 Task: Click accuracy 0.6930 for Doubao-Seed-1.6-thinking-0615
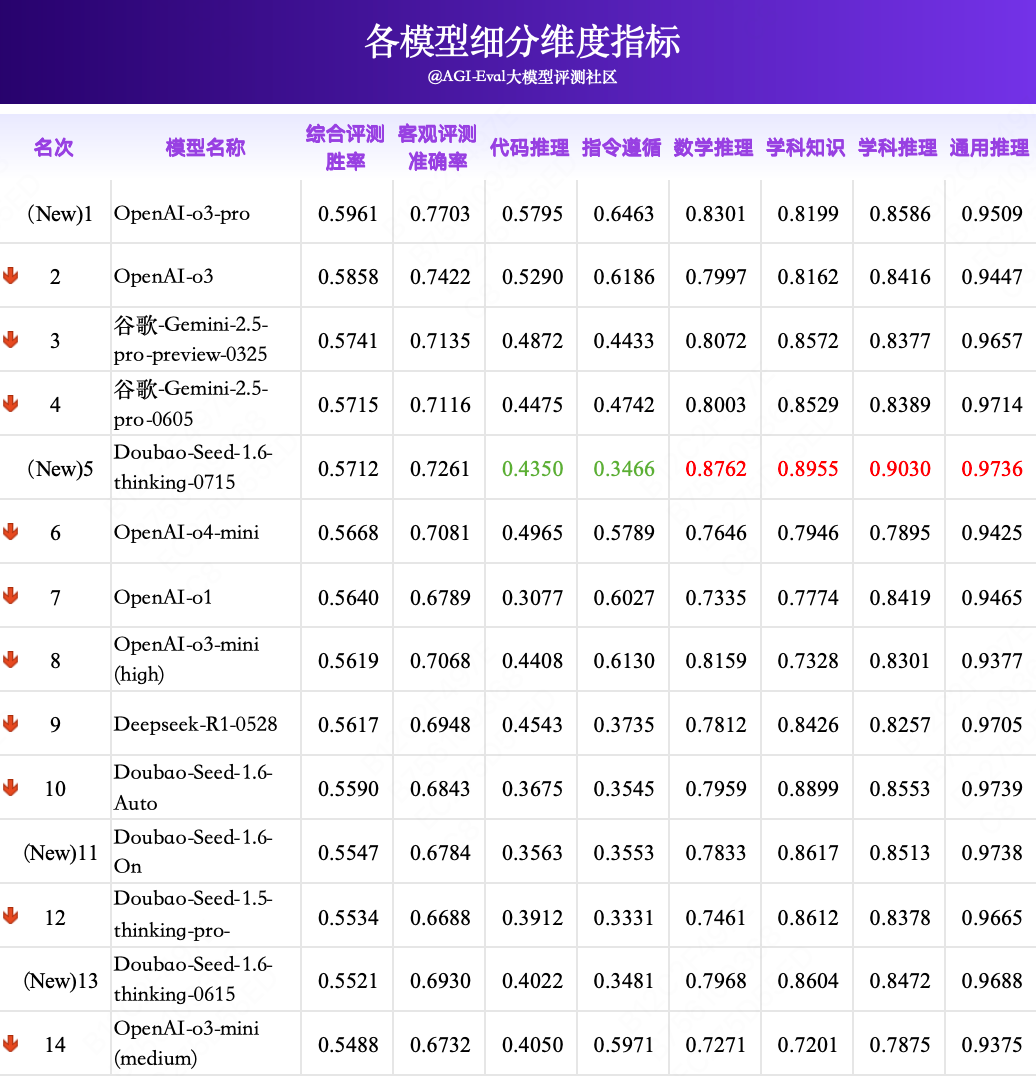tap(440, 981)
